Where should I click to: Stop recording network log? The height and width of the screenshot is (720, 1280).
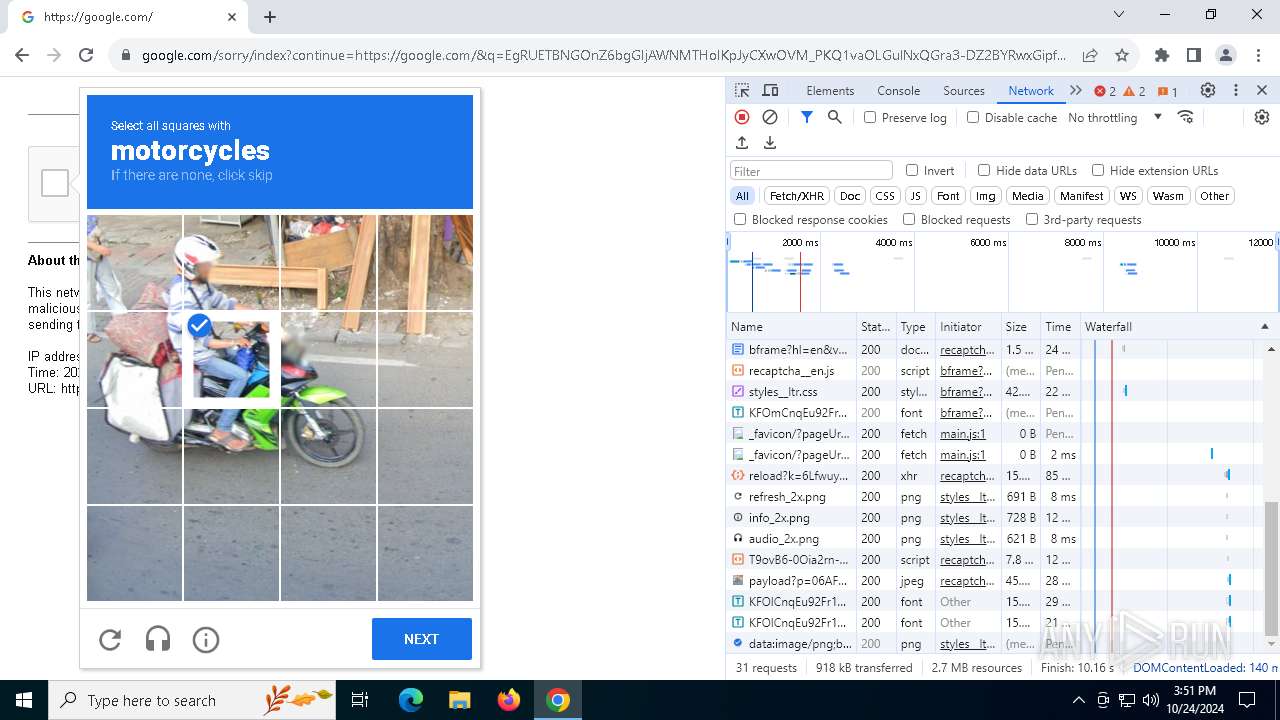pyautogui.click(x=742, y=117)
